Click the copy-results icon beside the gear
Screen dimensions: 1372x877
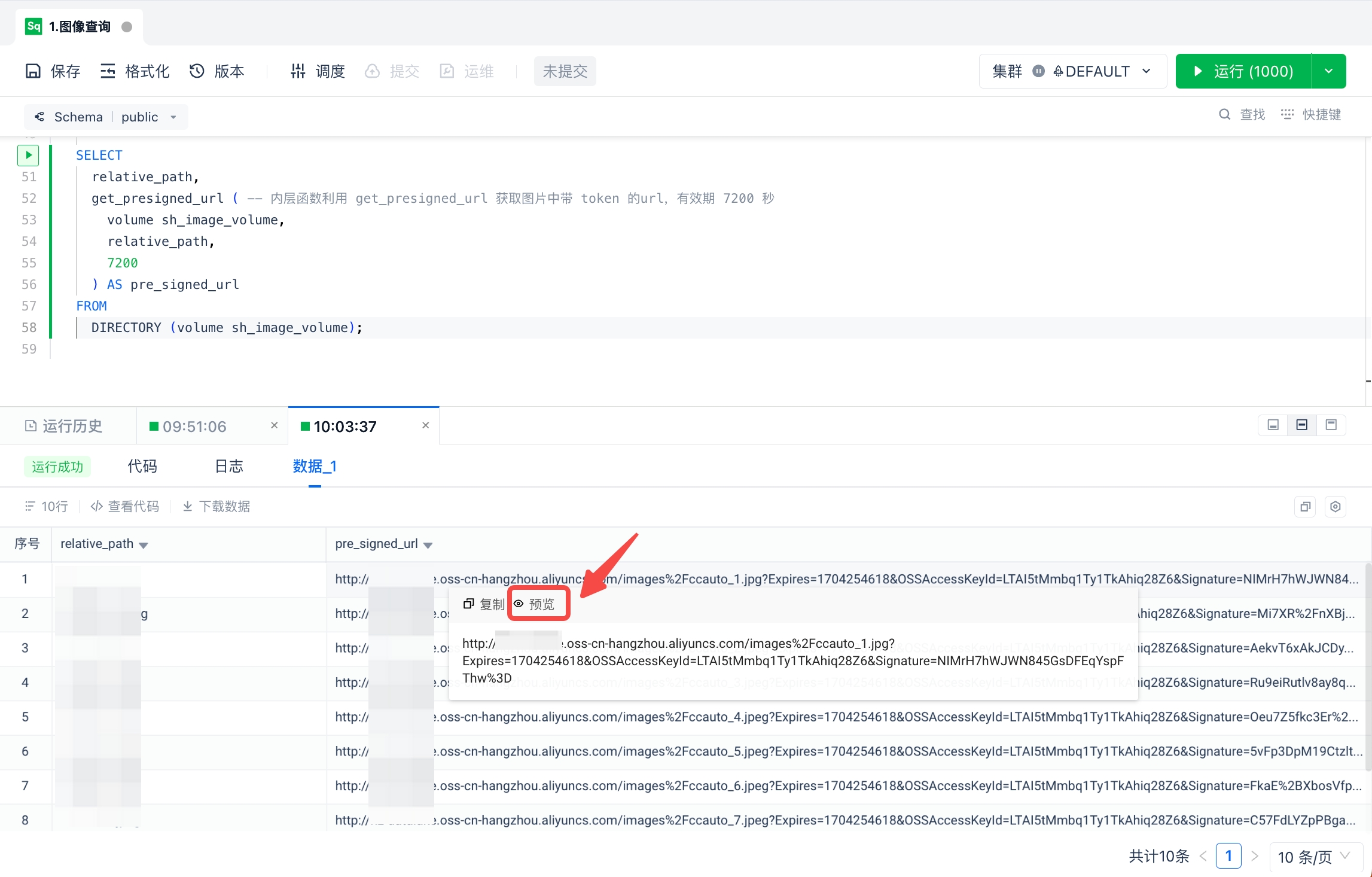(x=1305, y=507)
